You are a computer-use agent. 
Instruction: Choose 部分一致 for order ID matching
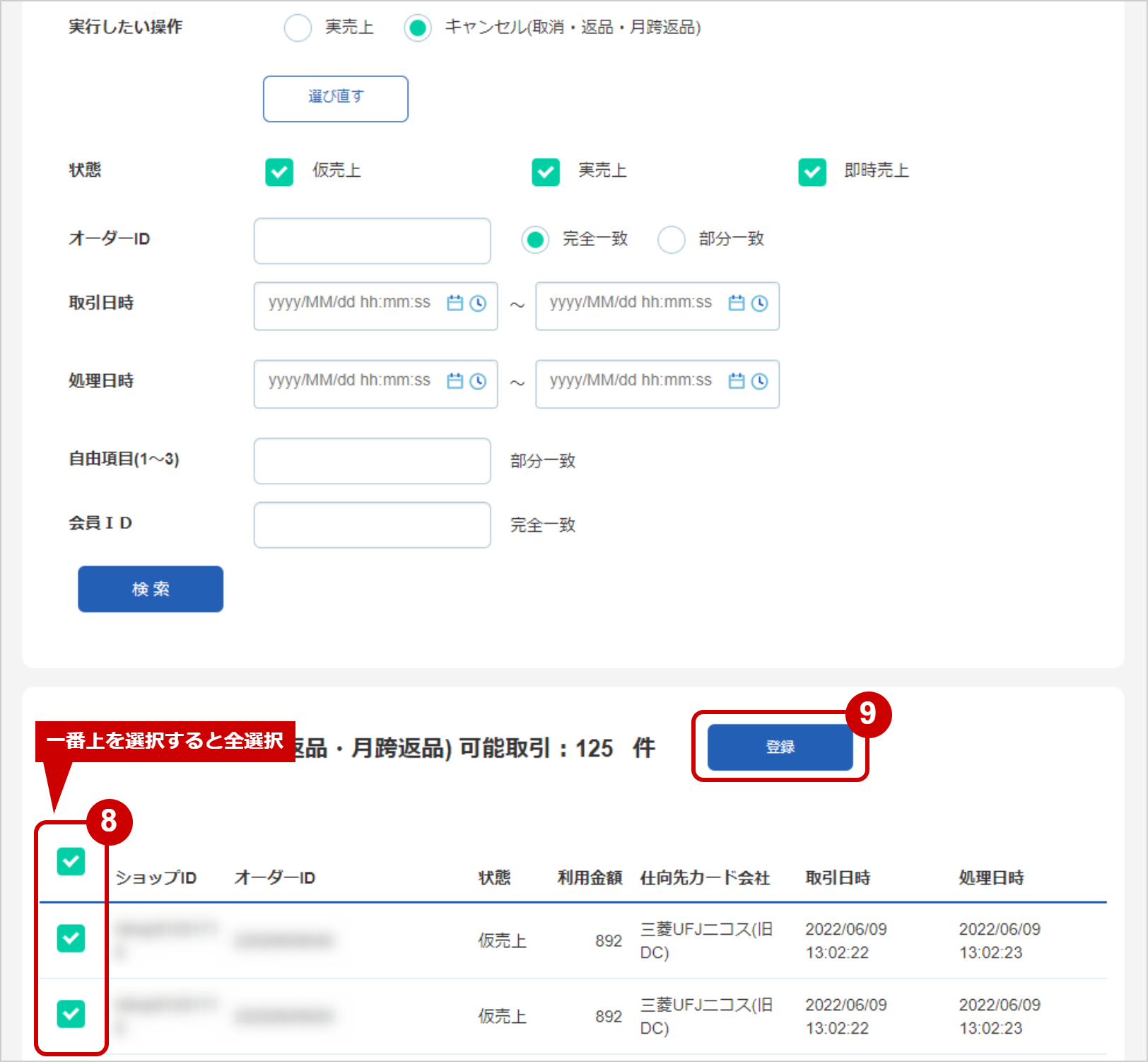(x=672, y=240)
